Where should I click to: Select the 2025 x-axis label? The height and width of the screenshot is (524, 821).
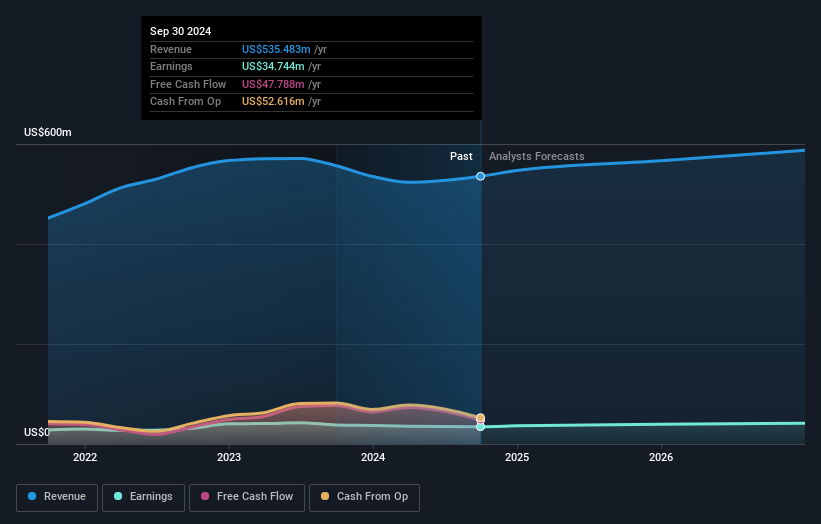(x=517, y=457)
